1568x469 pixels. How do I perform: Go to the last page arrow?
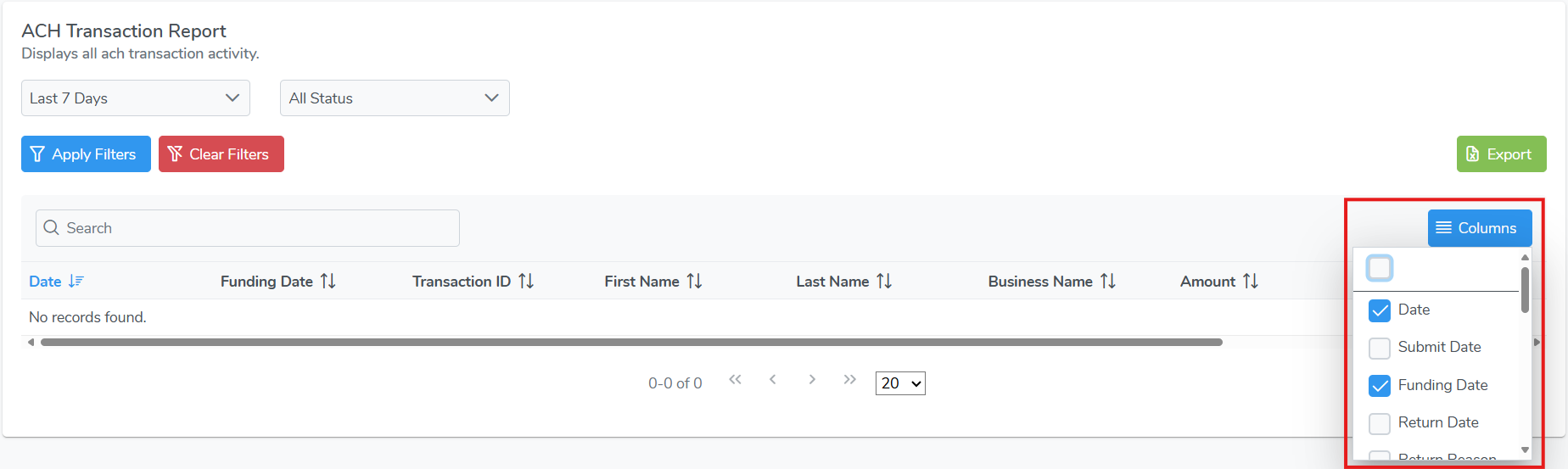(849, 379)
